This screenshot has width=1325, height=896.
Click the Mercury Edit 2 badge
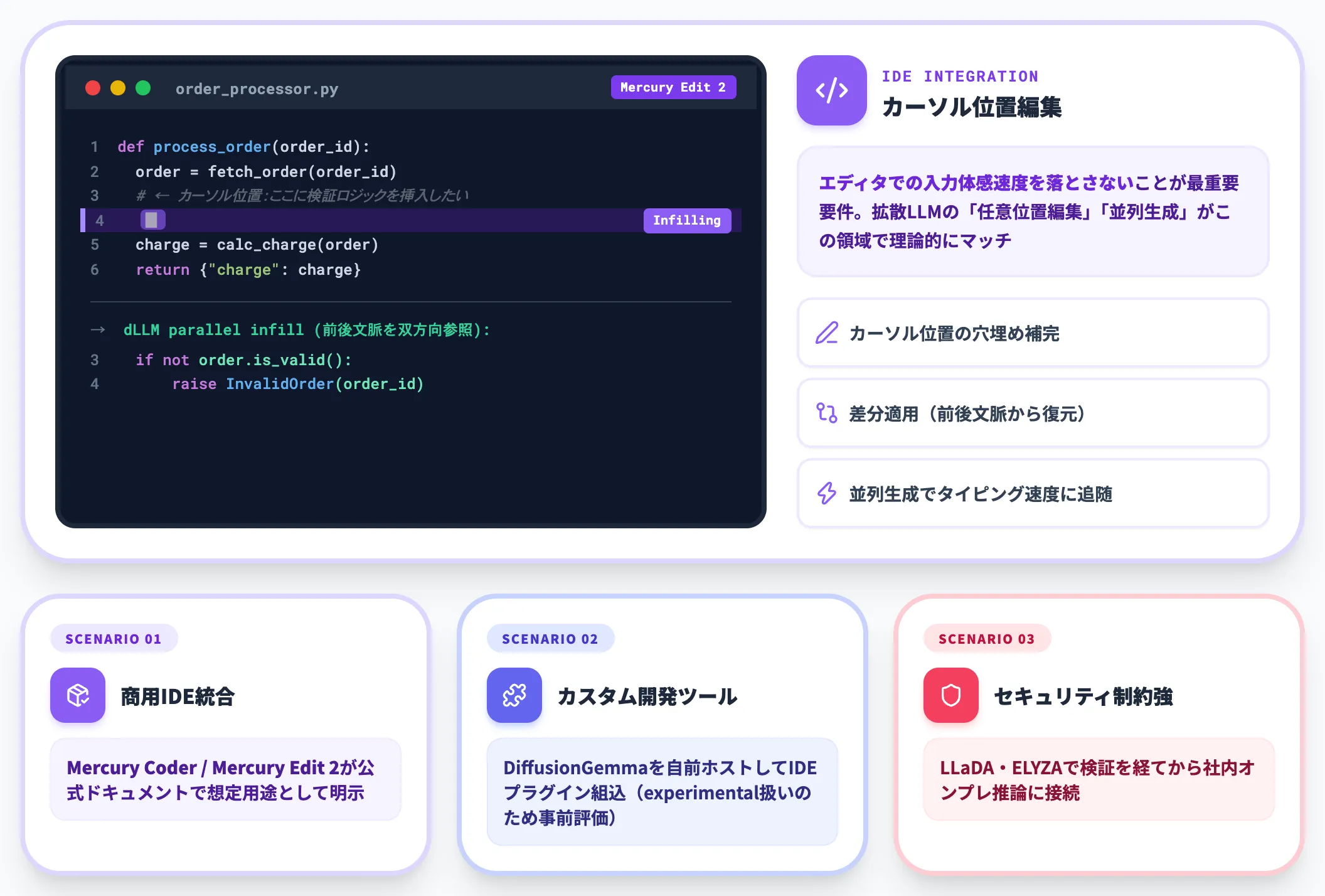click(x=673, y=87)
